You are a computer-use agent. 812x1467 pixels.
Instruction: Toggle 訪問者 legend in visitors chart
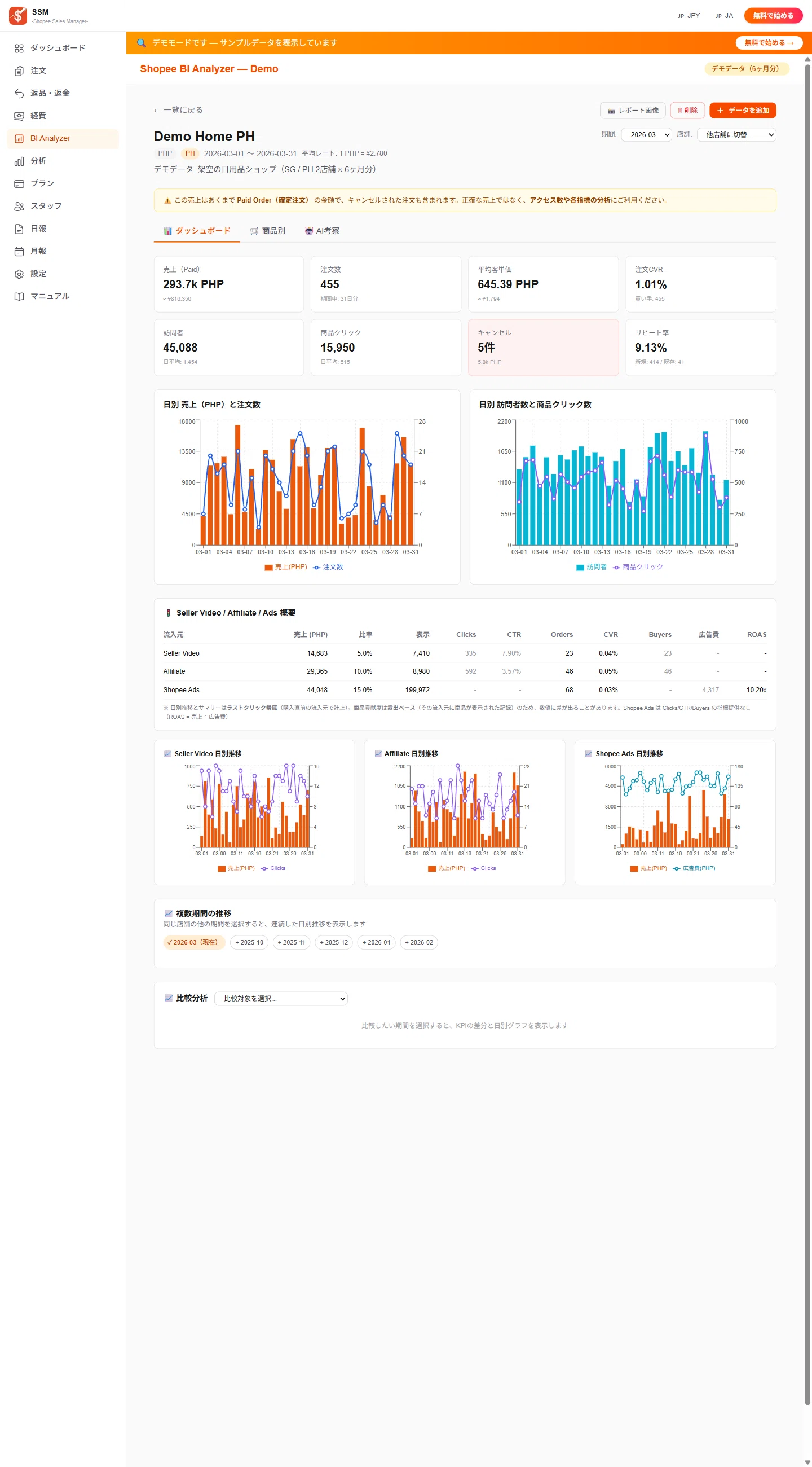click(x=591, y=567)
